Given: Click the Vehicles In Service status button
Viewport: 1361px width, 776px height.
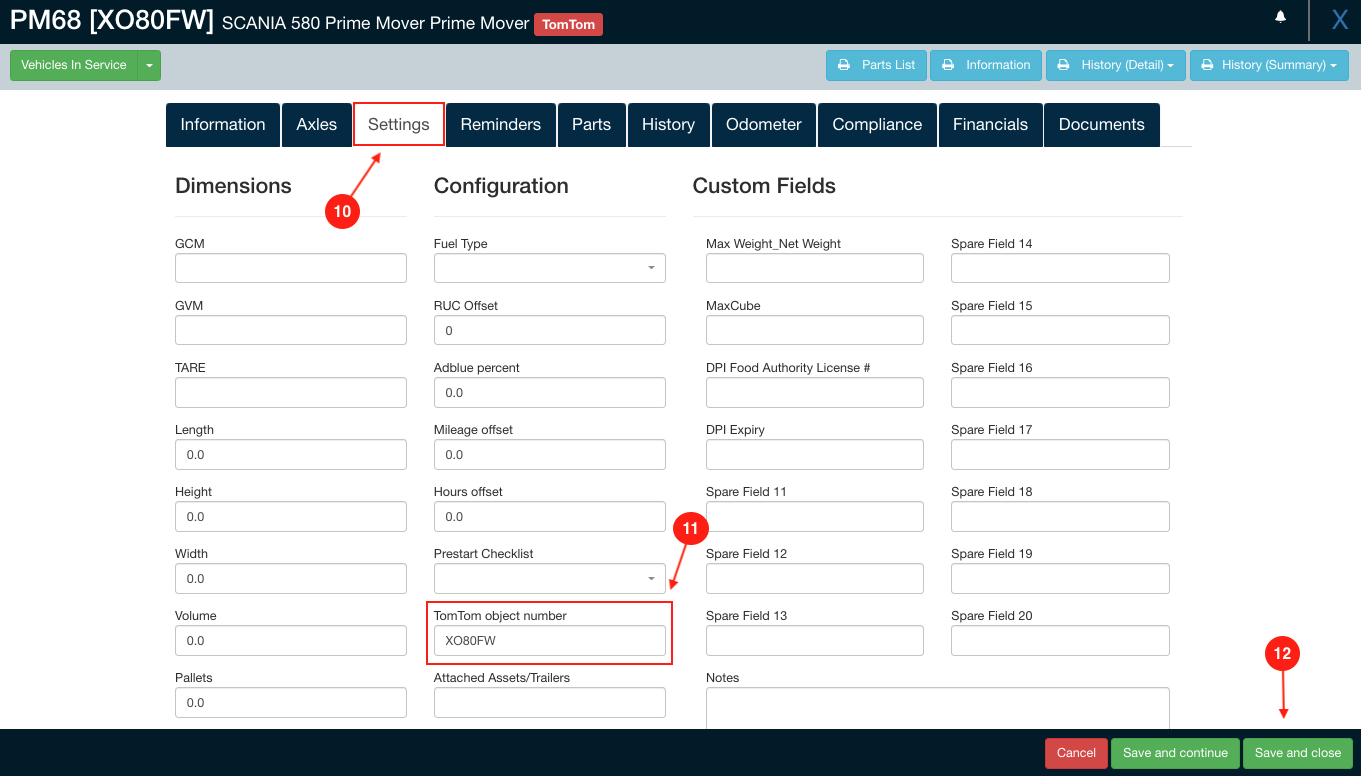Looking at the screenshot, I should pyautogui.click(x=73, y=65).
